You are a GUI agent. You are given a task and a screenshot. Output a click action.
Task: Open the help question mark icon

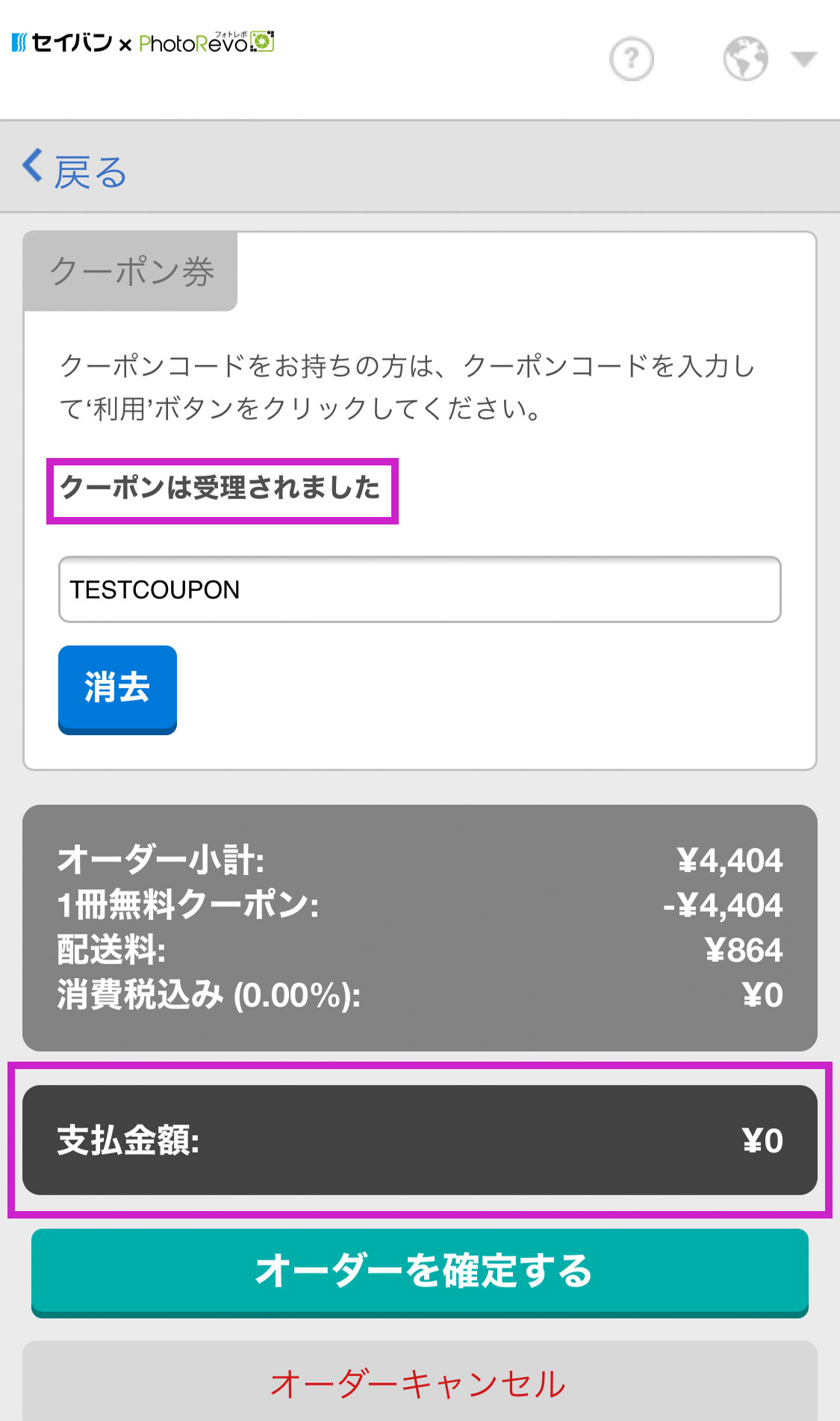pyautogui.click(x=632, y=59)
